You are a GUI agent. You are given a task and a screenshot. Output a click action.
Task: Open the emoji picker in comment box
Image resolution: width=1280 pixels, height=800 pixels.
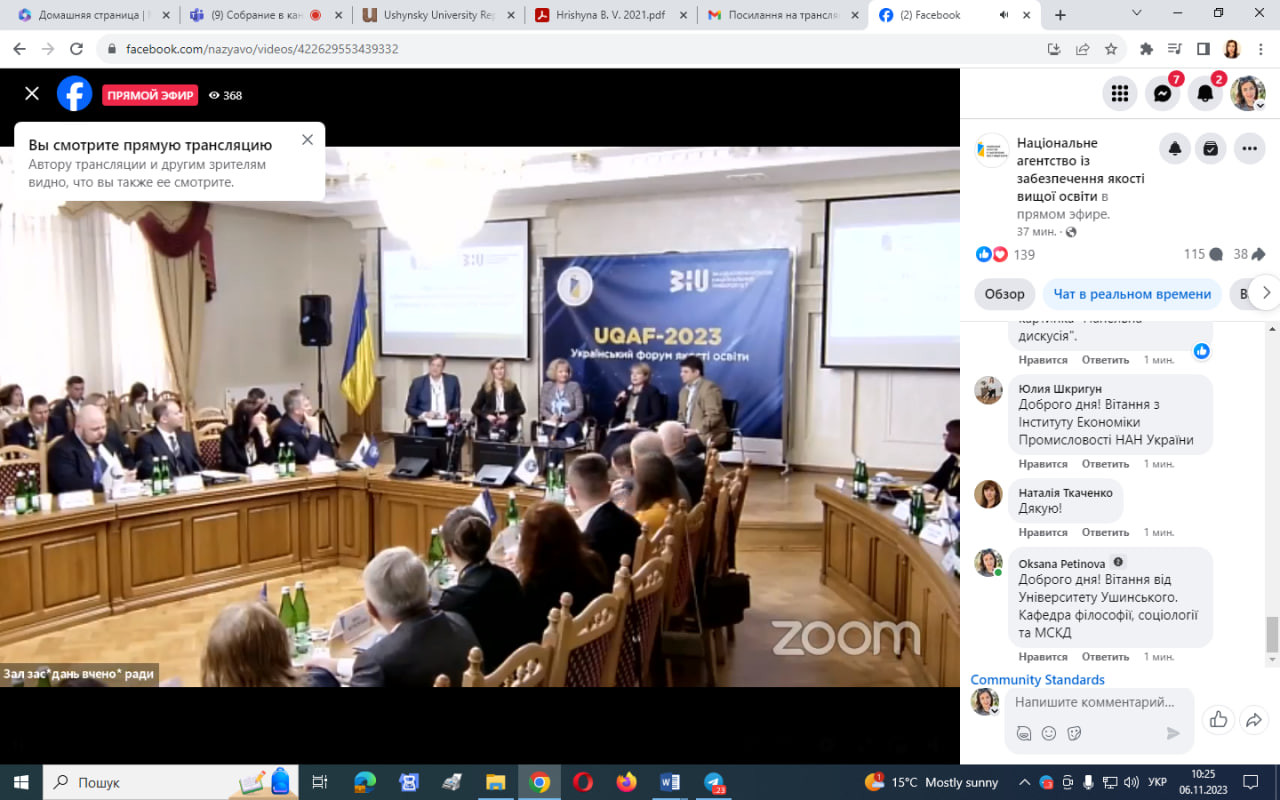coord(1048,733)
